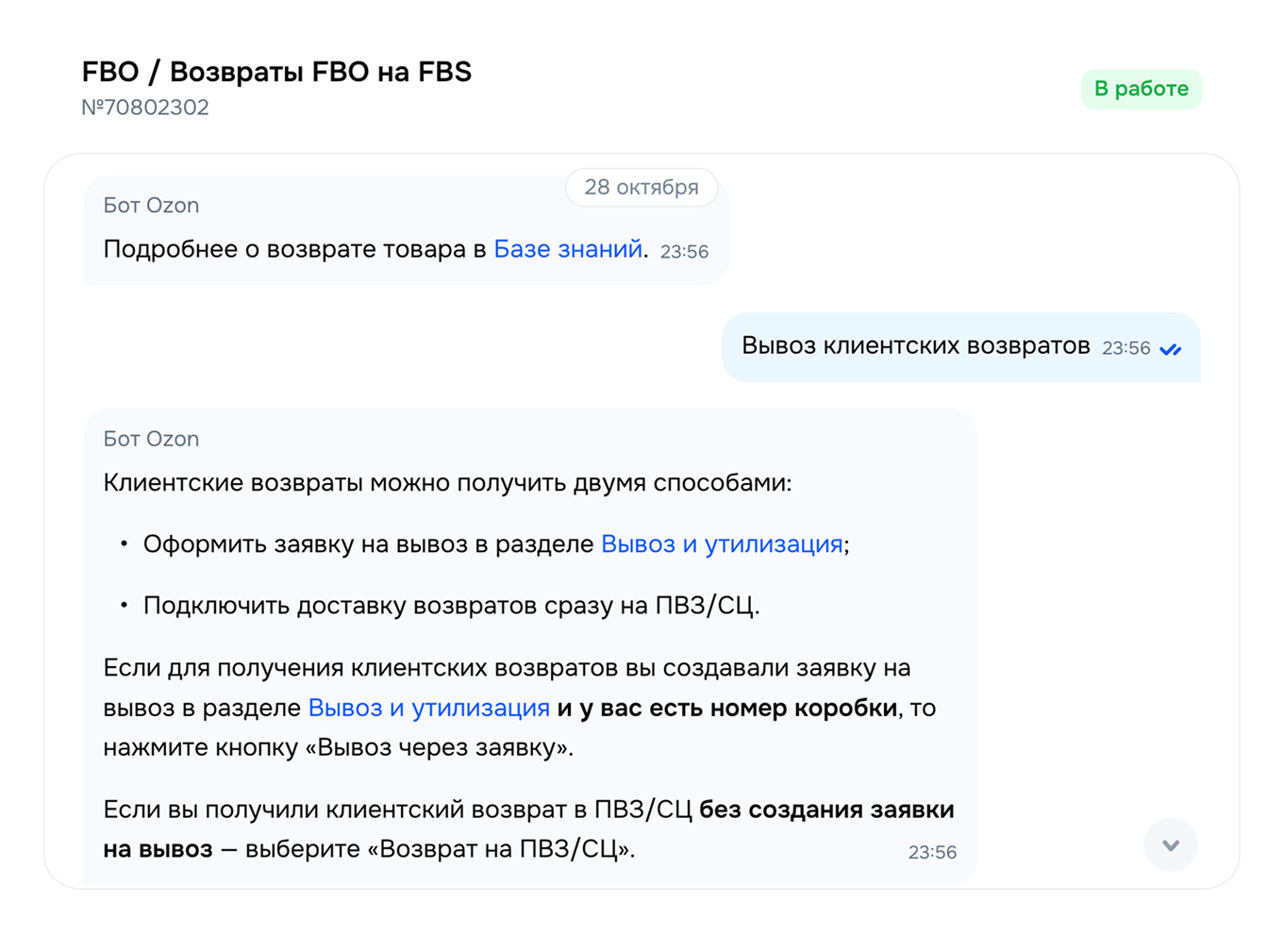Open the second «Вывоз и утилизация» link
The width and height of the screenshot is (1283, 952).
(429, 708)
